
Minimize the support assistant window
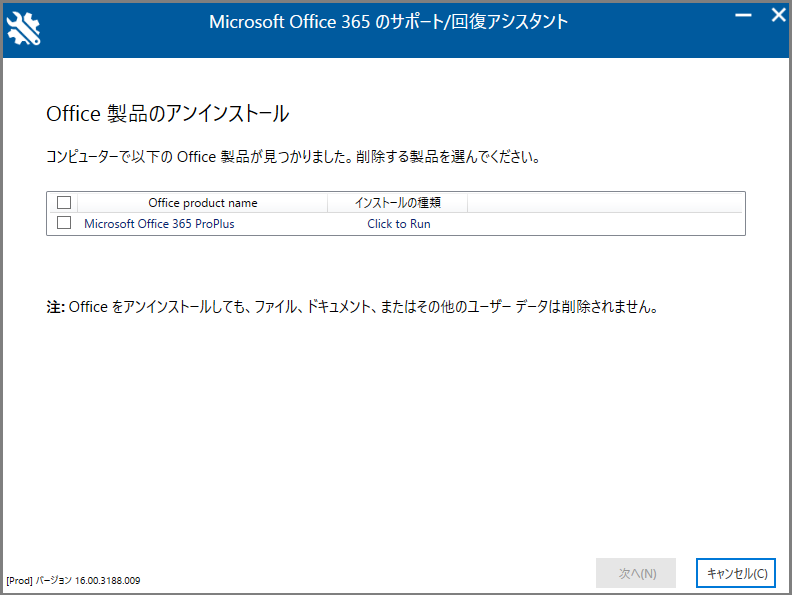743,15
